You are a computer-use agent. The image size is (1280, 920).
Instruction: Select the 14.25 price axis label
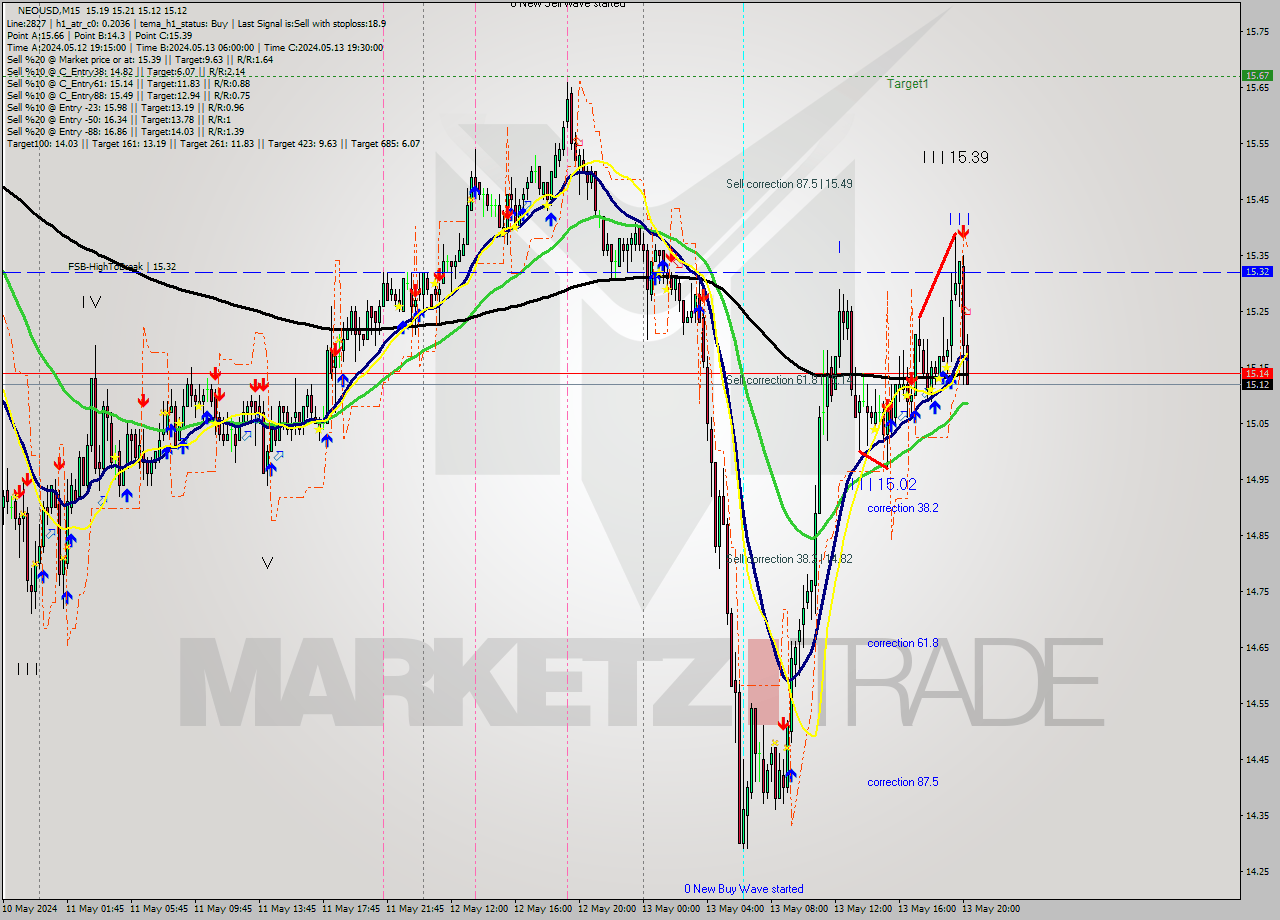pyautogui.click(x=1257, y=872)
